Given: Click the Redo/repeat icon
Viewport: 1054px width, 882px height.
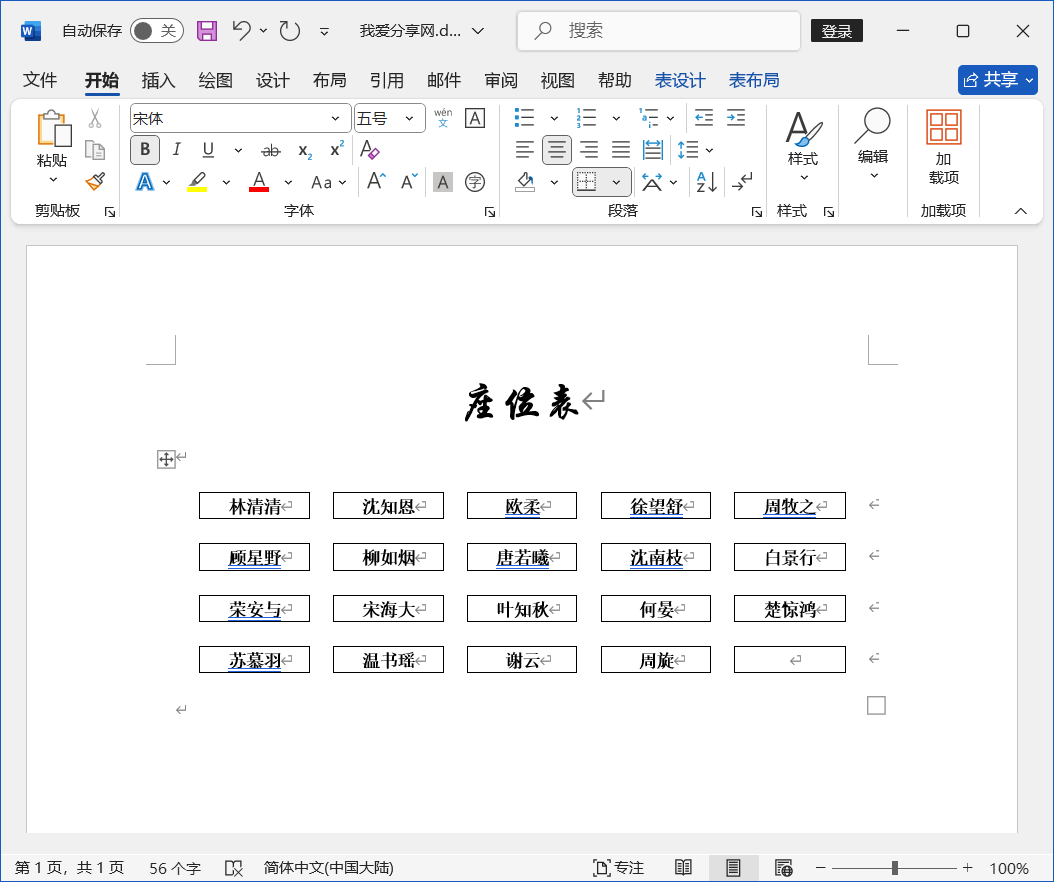Looking at the screenshot, I should click(x=290, y=30).
